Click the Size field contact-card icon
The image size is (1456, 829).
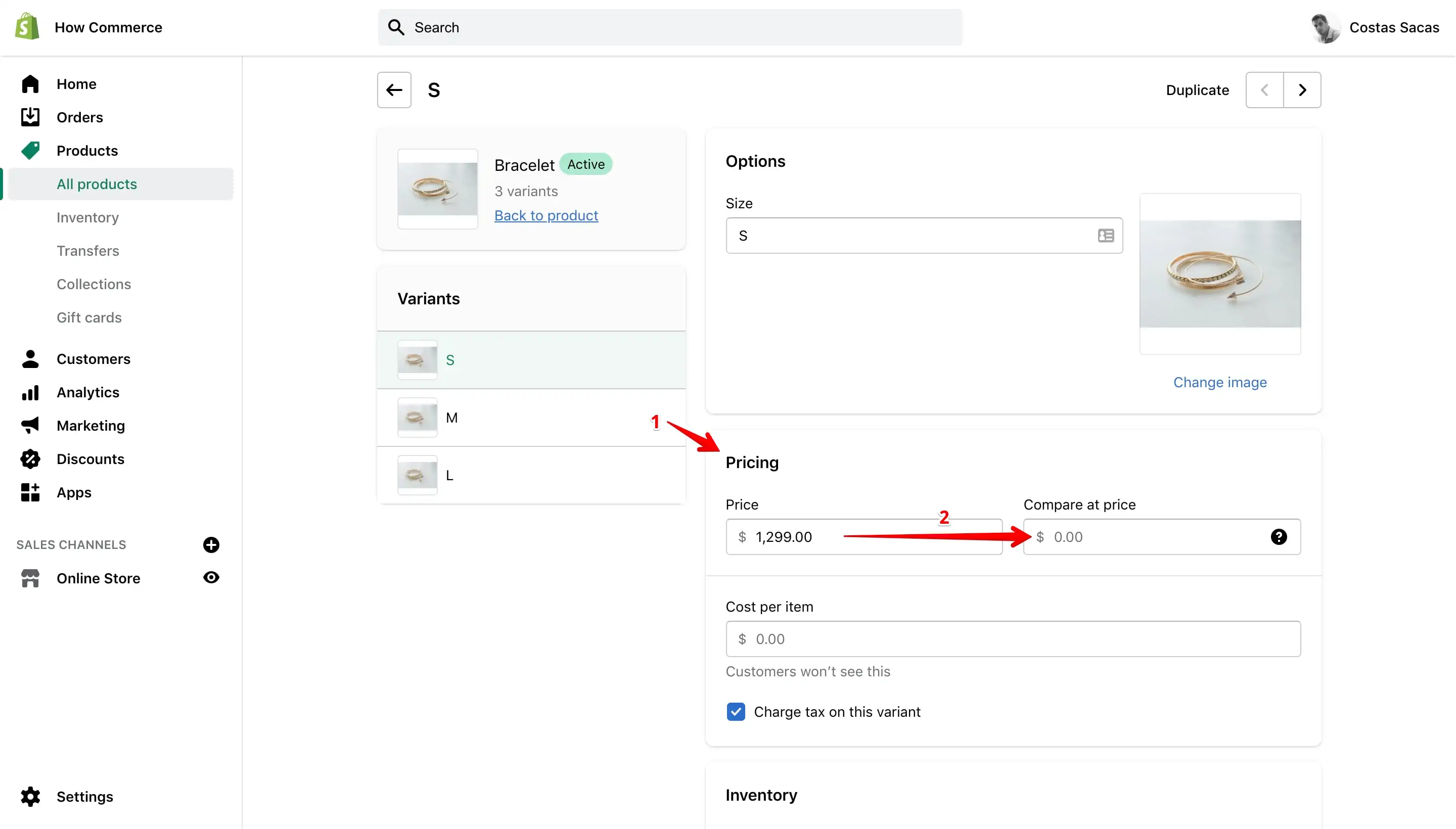(x=1106, y=235)
